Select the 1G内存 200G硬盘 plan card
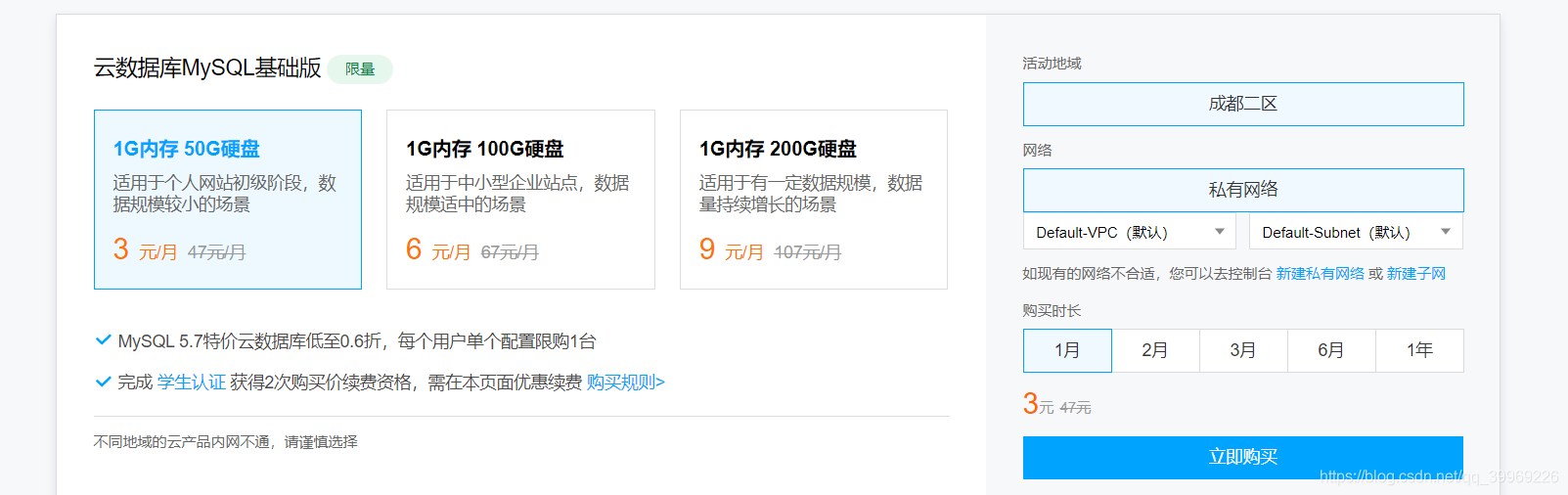Screen dimensions: 1568x495 tap(814, 200)
